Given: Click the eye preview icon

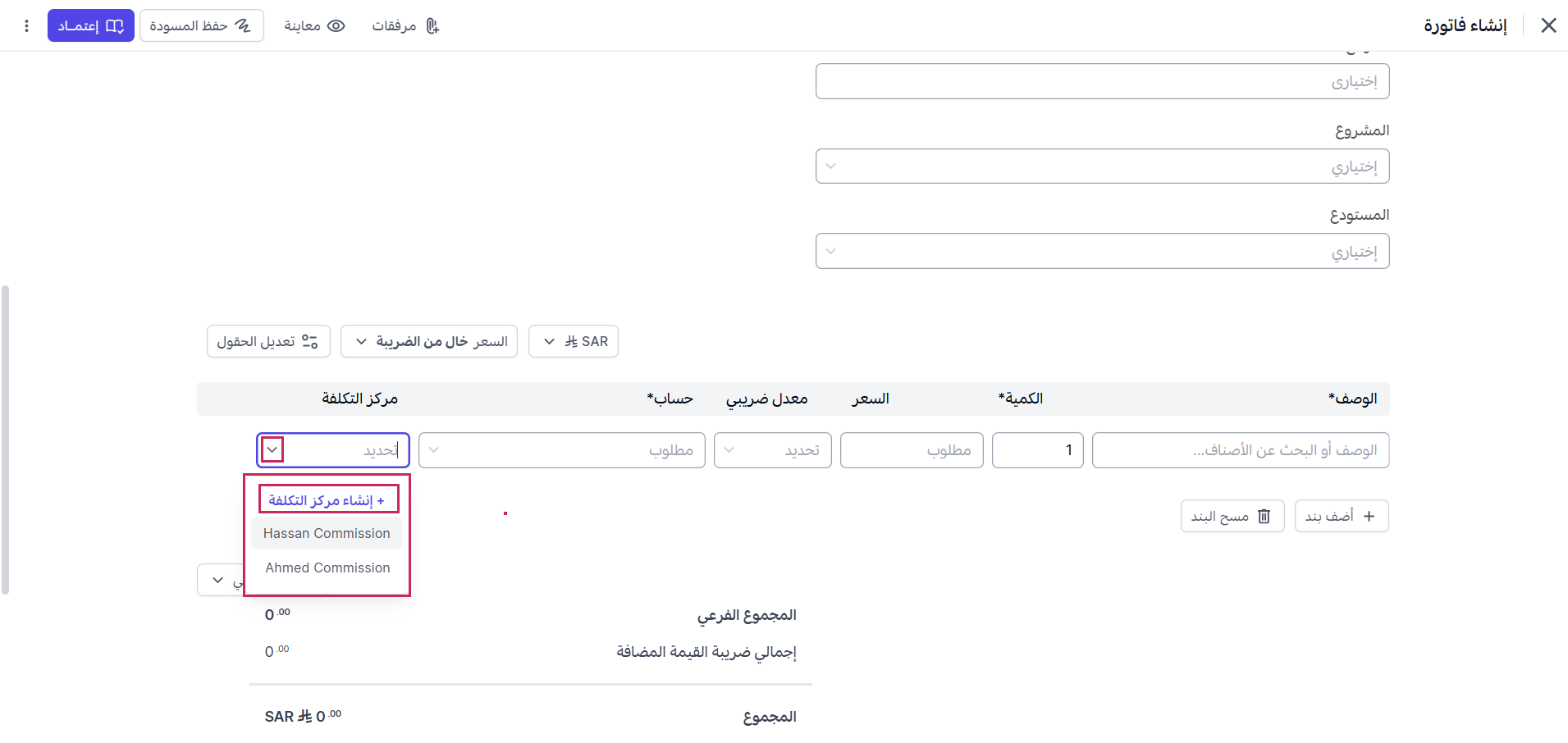Looking at the screenshot, I should (336, 26).
